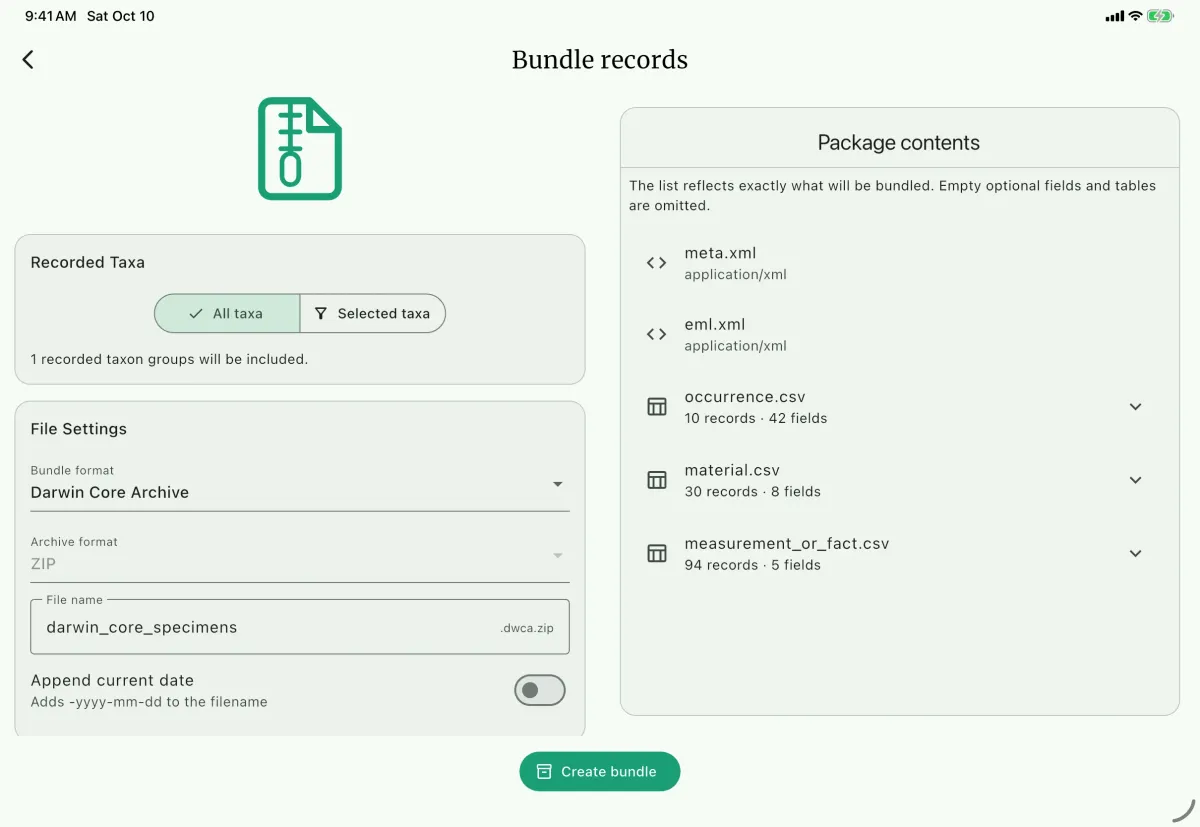Click the '94 records · 5 fields' text
This screenshot has height=827, width=1200.
(752, 565)
